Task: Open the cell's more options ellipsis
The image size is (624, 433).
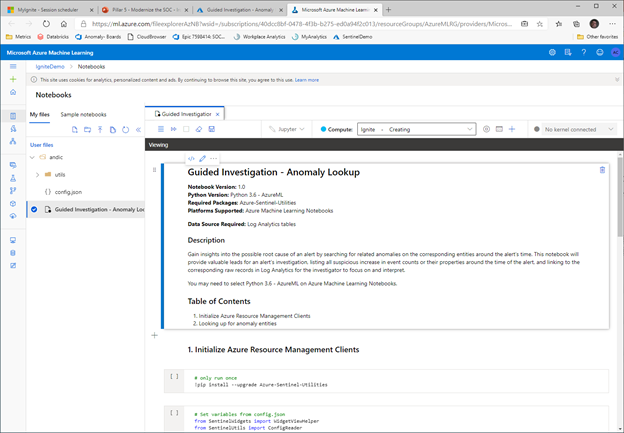Action: click(x=214, y=158)
